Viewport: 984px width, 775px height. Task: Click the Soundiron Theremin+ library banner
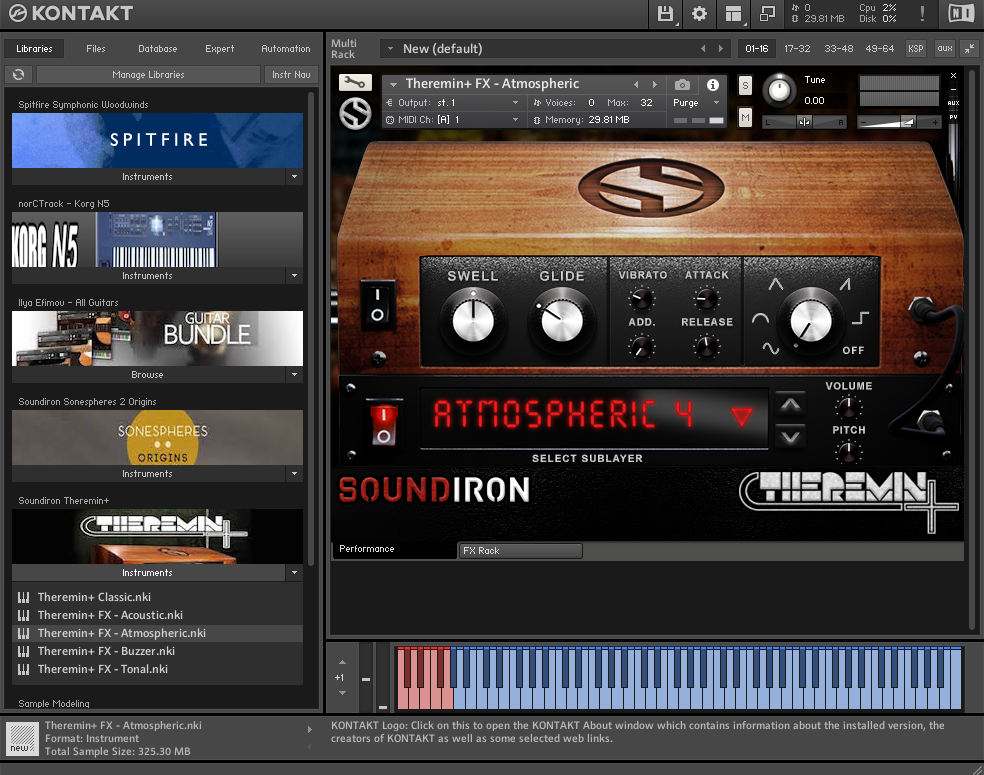157,536
